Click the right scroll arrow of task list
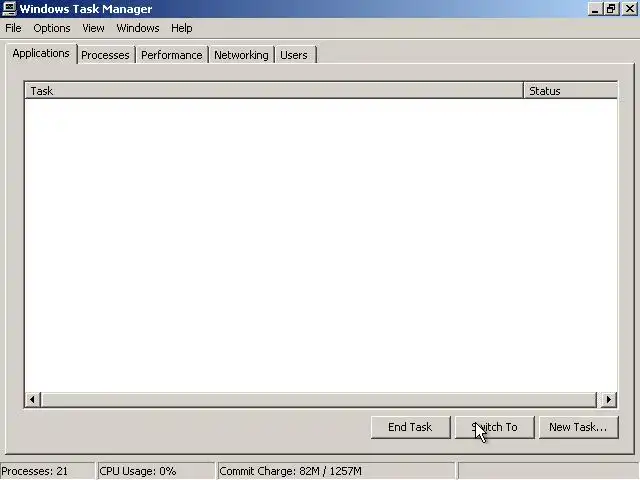The width and height of the screenshot is (640, 480). pyautogui.click(x=609, y=400)
